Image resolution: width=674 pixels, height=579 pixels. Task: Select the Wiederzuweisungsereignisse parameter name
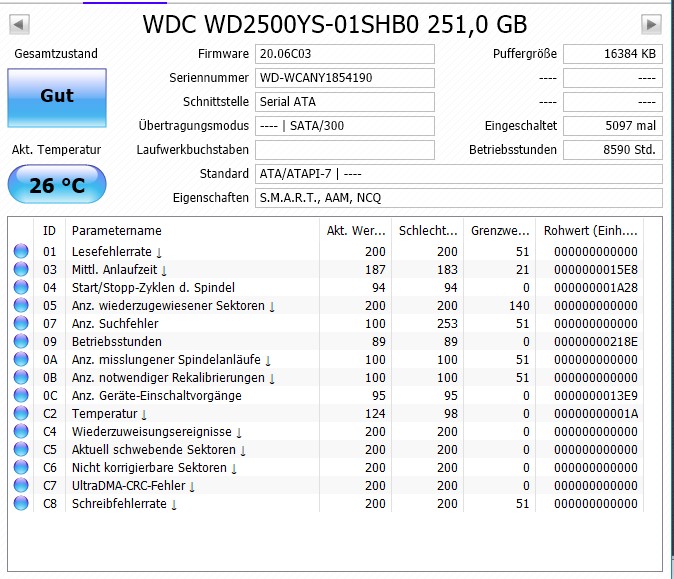tap(152, 432)
